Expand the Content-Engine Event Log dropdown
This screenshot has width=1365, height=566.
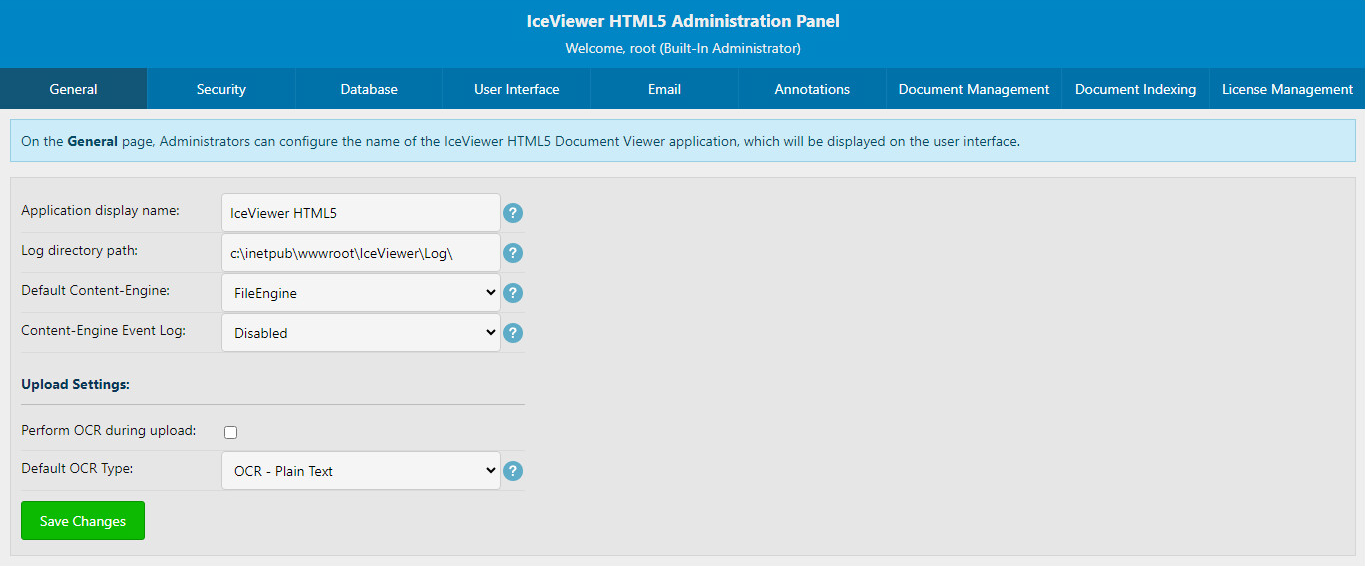360,333
